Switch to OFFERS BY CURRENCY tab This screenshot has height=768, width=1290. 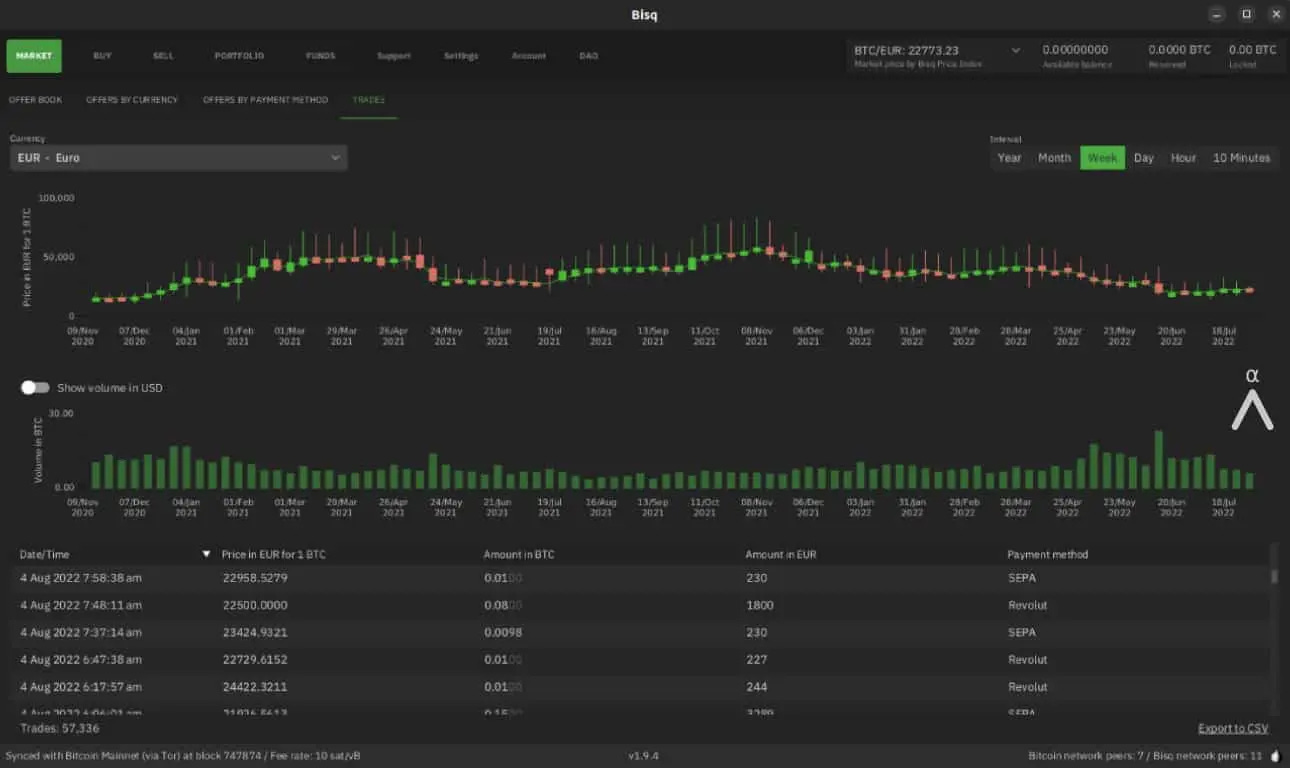132,100
